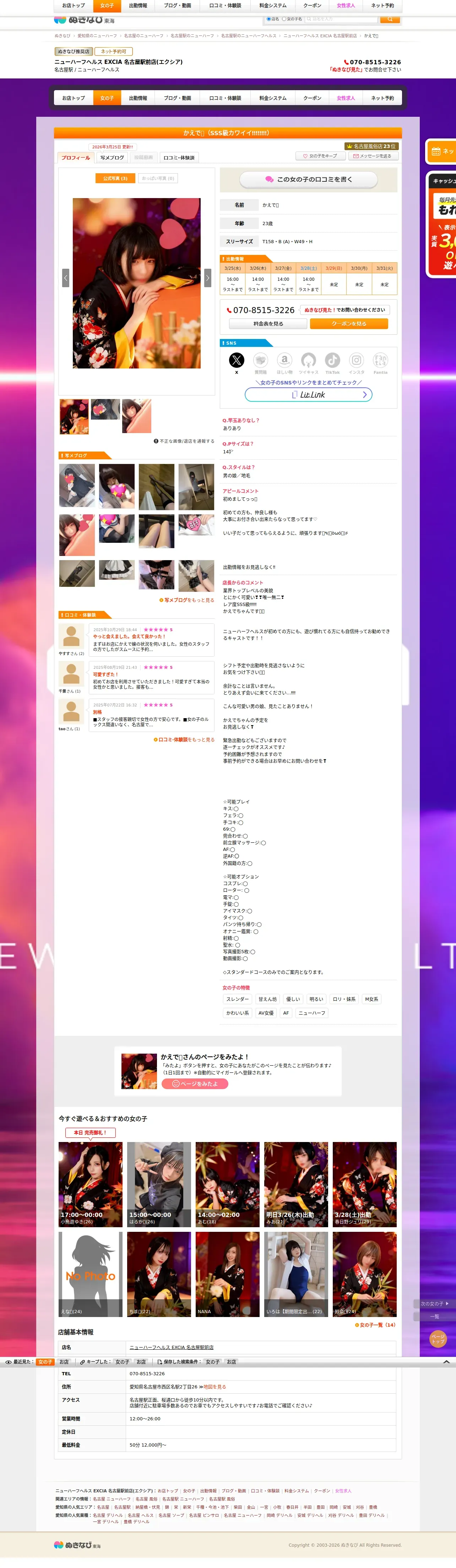The image size is (456, 1568).
Task: Open recommended girl card 小鳥遊ゆき(26)
Action: point(90,1184)
